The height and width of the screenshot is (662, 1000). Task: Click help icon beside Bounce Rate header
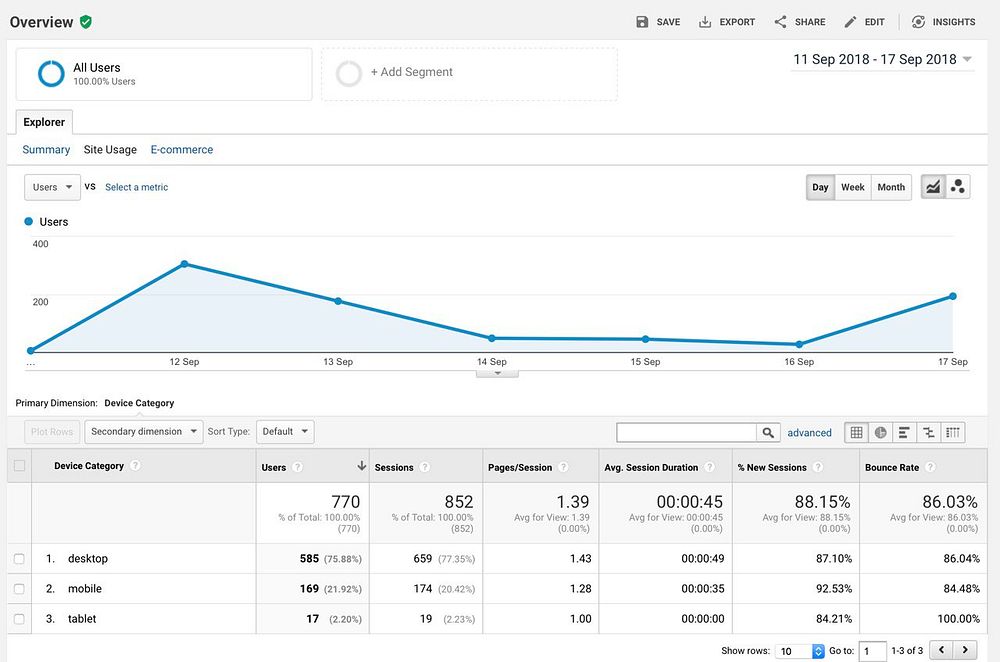click(x=930, y=467)
